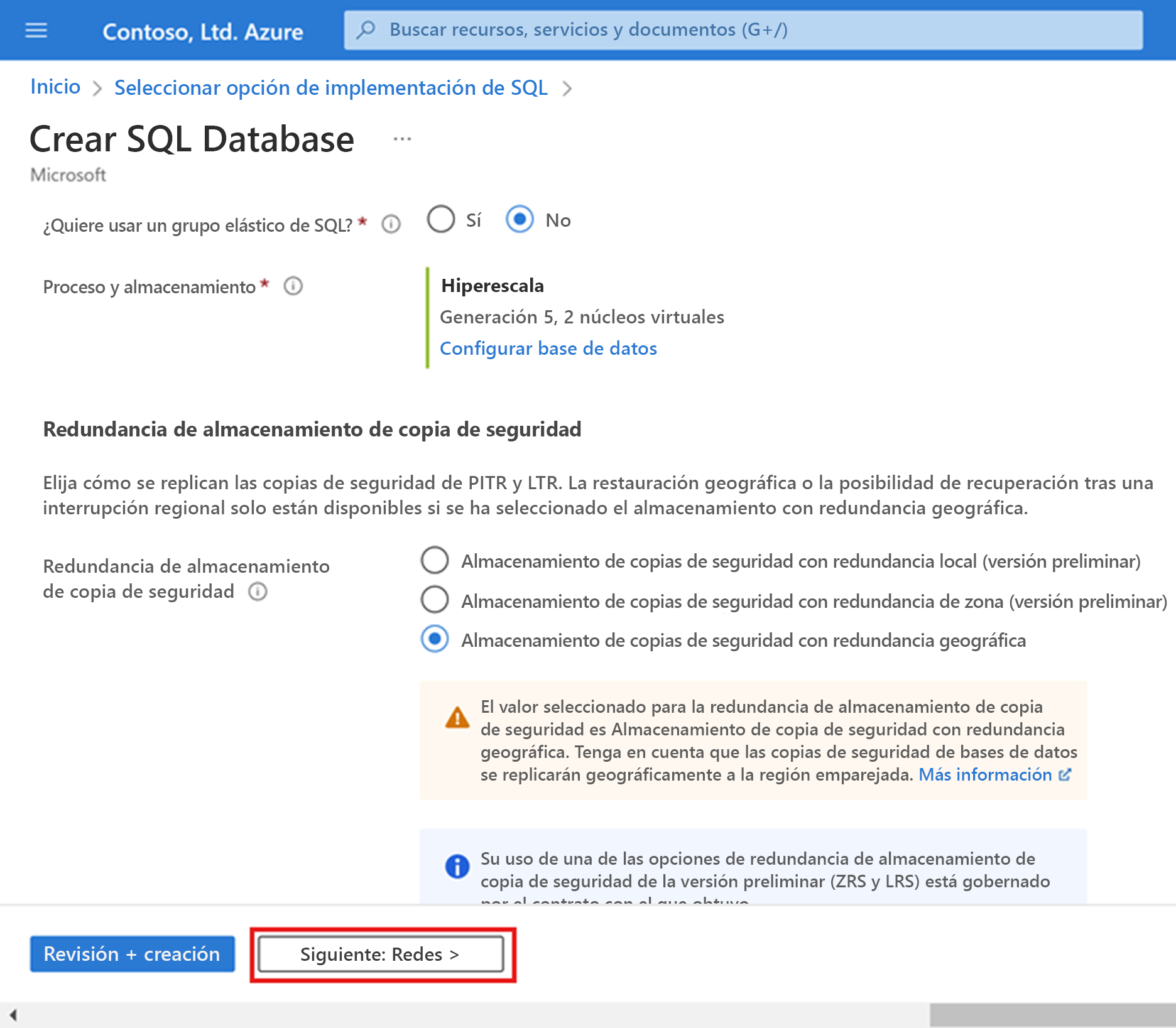Image resolution: width=1176 pixels, height=1028 pixels.
Task: Click Configurar base de datos link
Action: (548, 349)
